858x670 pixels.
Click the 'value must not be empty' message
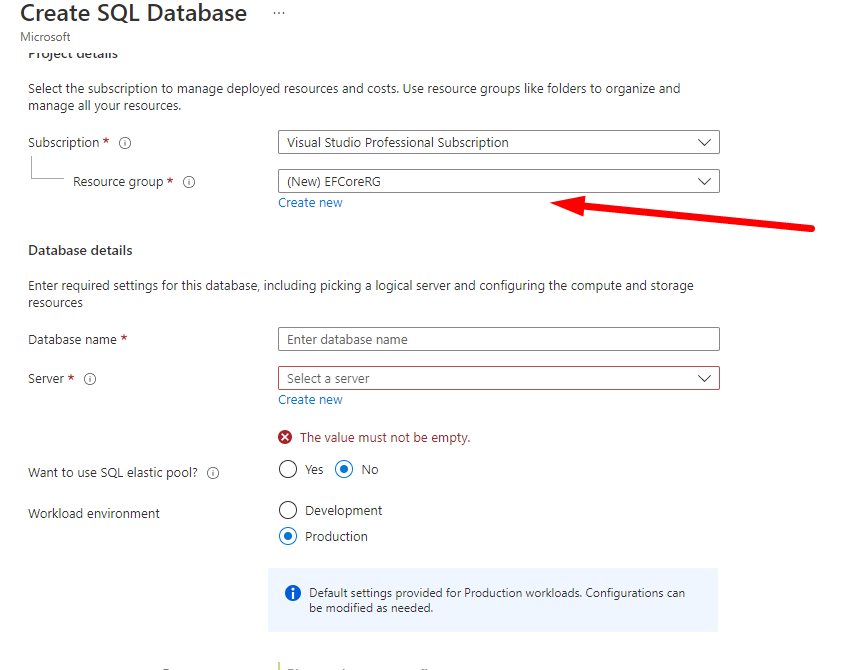[x=385, y=437]
